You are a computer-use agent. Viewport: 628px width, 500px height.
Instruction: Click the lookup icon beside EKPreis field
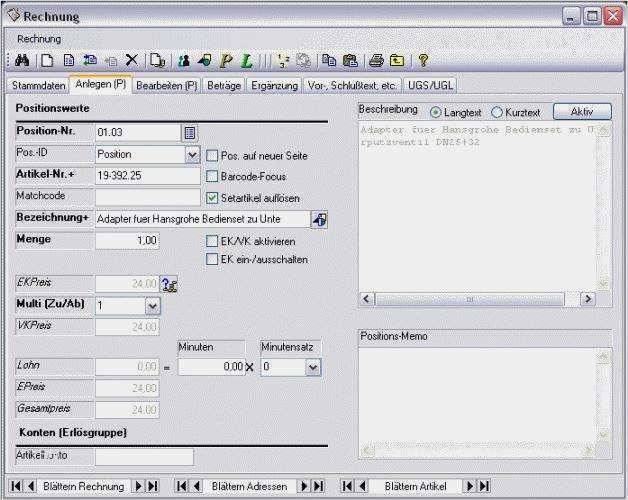(169, 284)
